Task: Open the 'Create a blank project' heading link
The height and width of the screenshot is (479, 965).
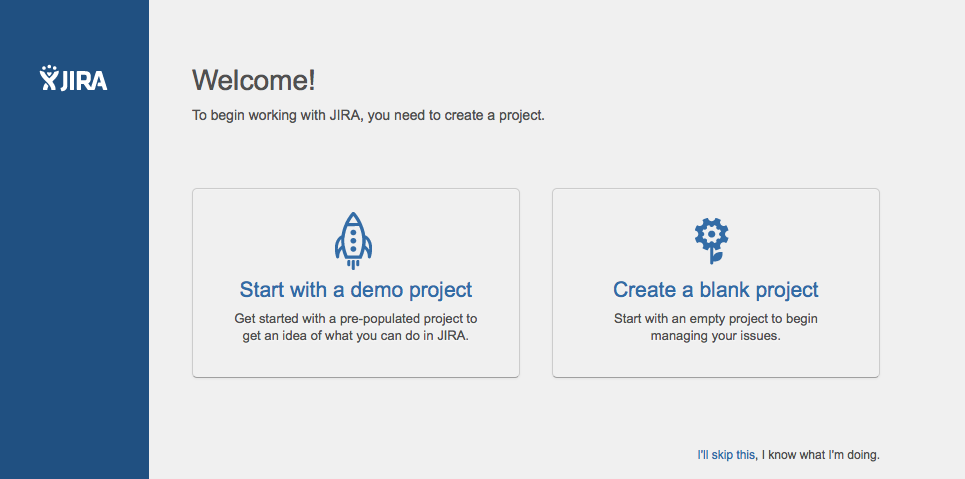Action: click(716, 289)
